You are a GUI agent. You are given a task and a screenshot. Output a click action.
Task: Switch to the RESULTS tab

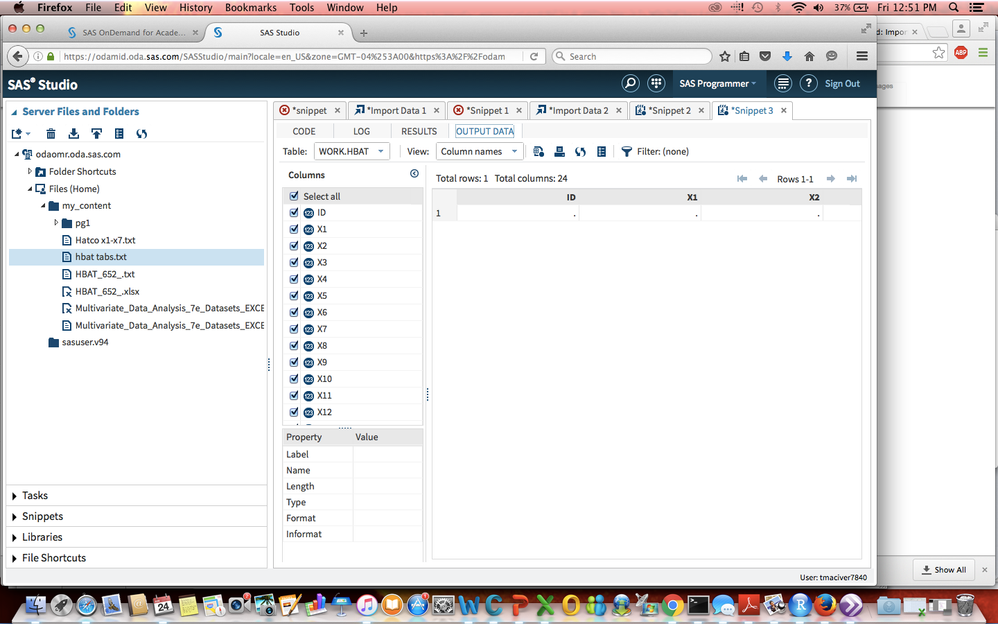coord(419,131)
